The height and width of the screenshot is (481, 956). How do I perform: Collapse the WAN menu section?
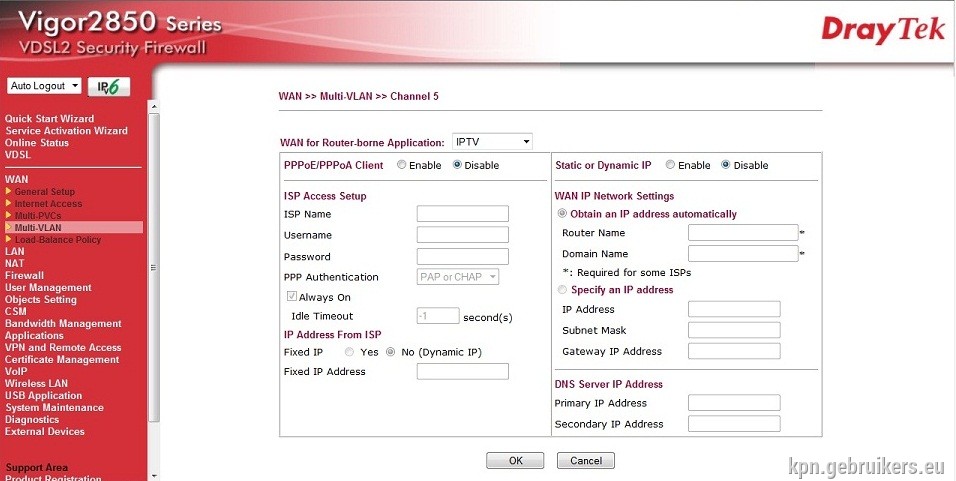pyautogui.click(x=16, y=179)
